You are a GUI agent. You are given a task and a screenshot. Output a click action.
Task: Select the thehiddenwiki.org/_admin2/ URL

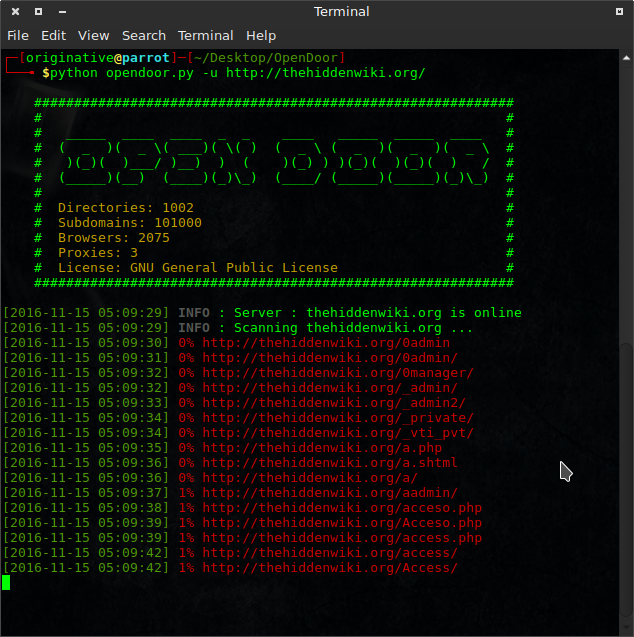click(334, 403)
